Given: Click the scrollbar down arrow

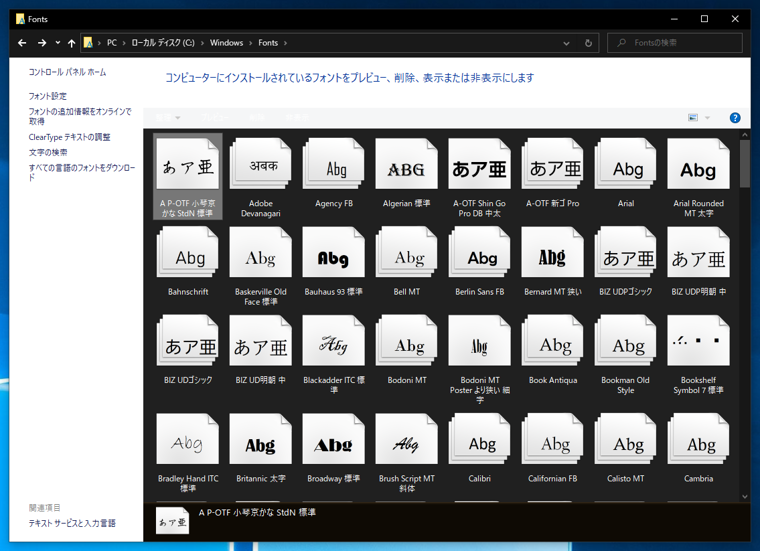Looking at the screenshot, I should click(x=745, y=496).
